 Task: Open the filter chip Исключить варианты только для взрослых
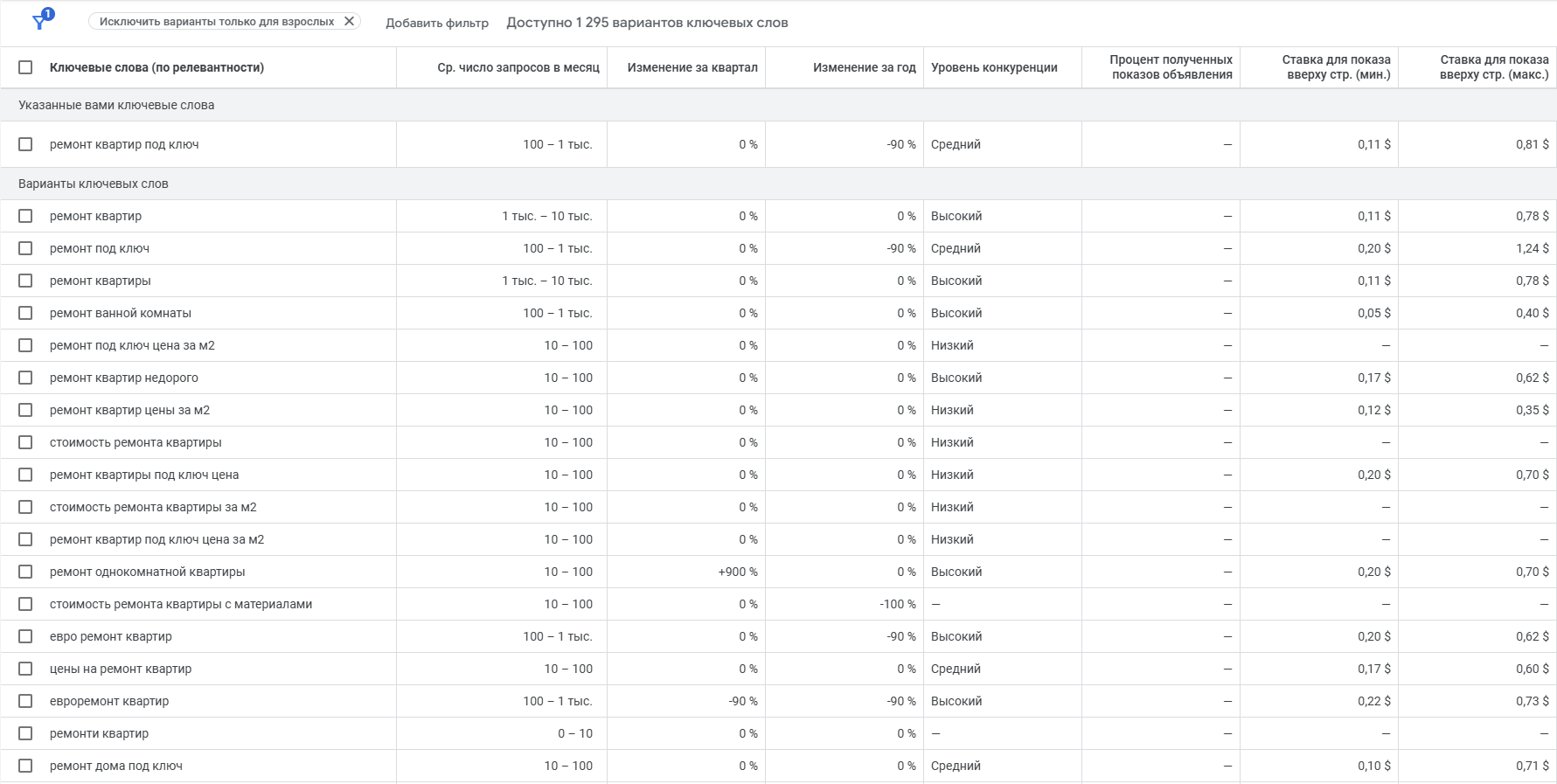pos(216,21)
